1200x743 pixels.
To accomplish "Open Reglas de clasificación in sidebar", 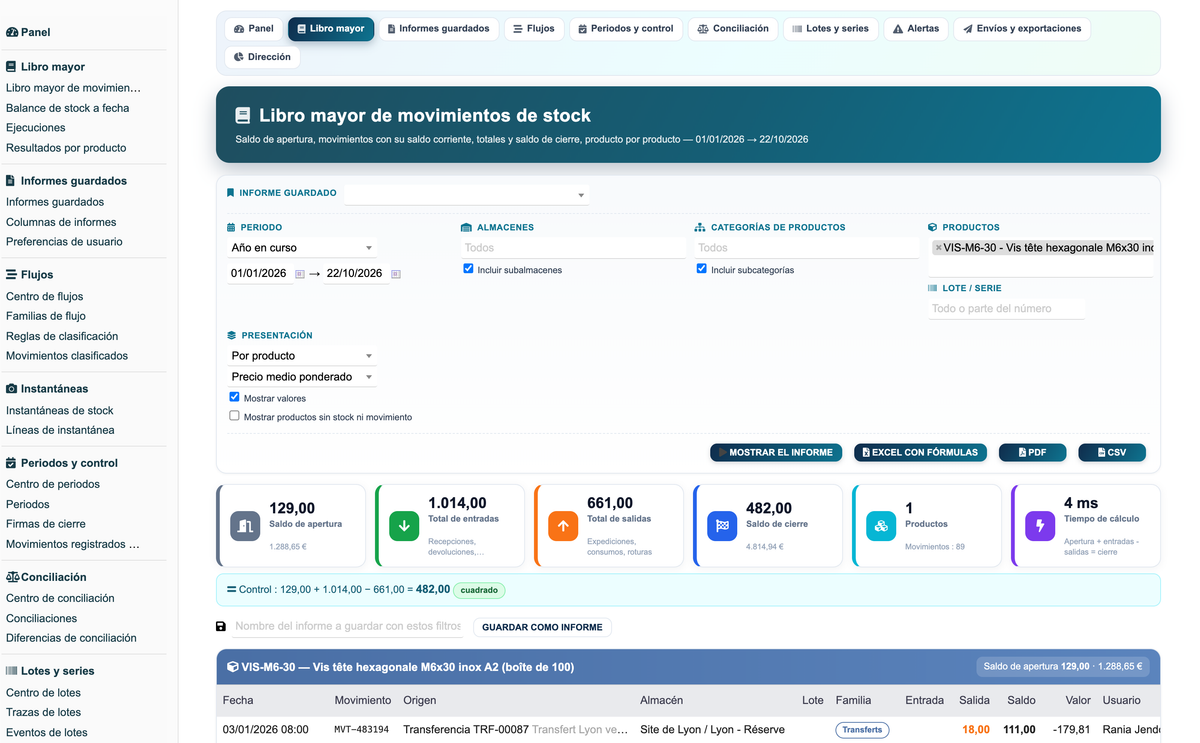I will pyautogui.click(x=62, y=336).
